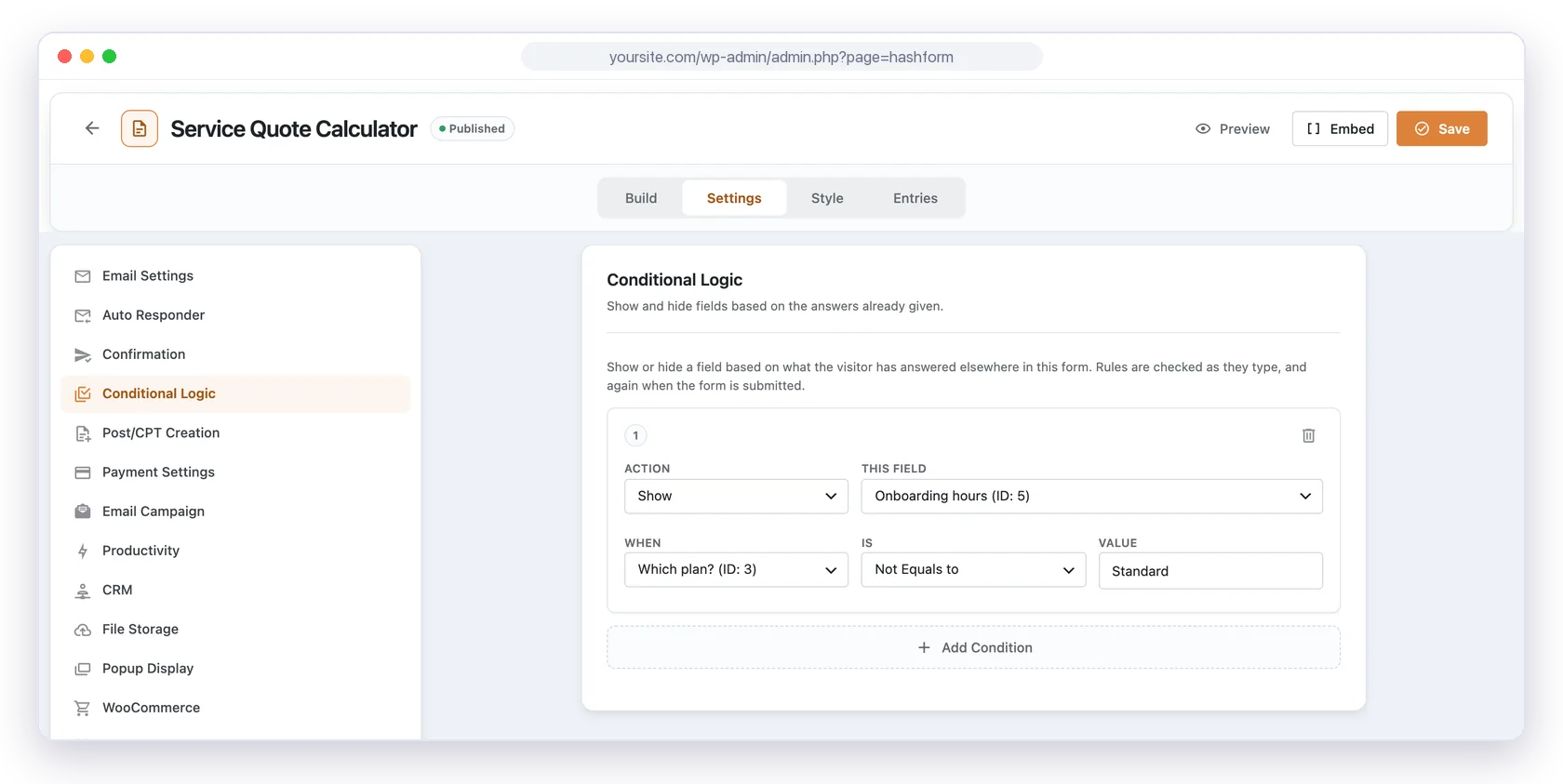Open the When dropdown showing Which plan?

click(x=736, y=569)
